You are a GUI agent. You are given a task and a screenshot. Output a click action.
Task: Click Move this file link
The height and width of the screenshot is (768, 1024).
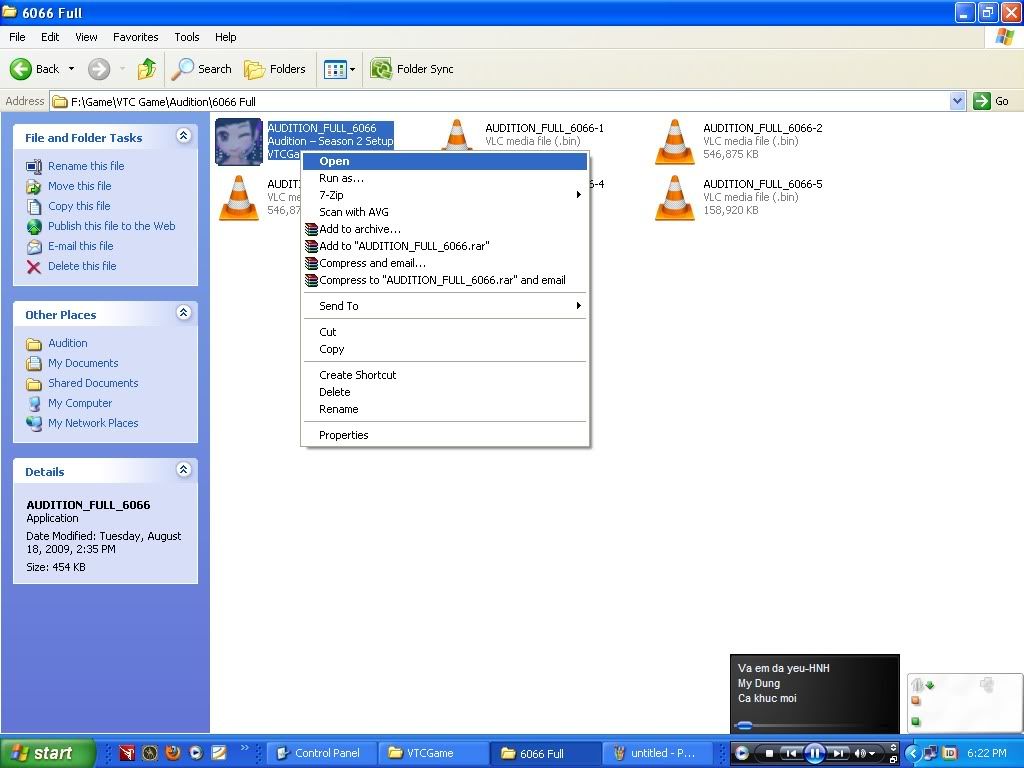click(80, 186)
